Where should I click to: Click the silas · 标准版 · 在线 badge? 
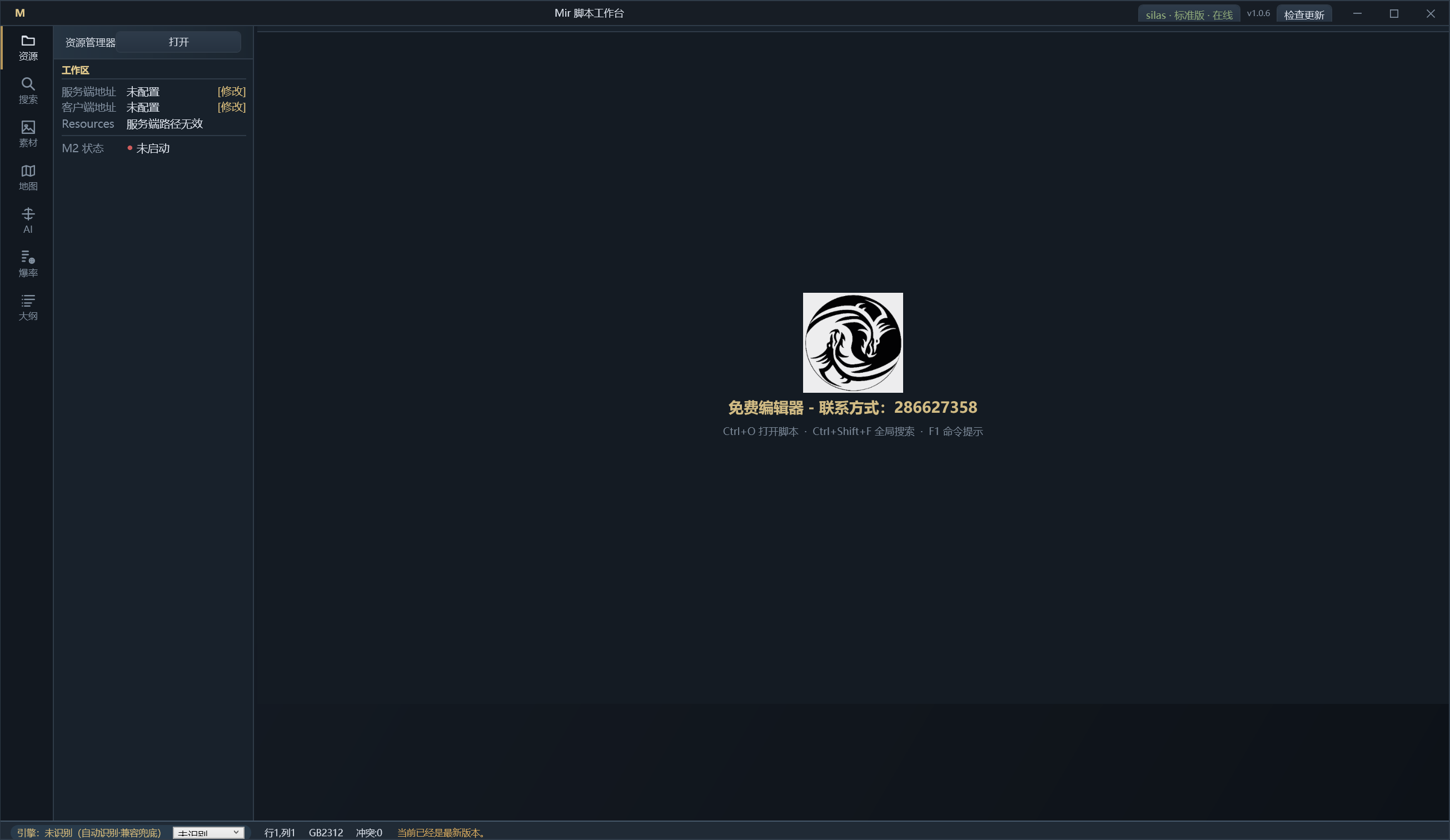[1189, 14]
